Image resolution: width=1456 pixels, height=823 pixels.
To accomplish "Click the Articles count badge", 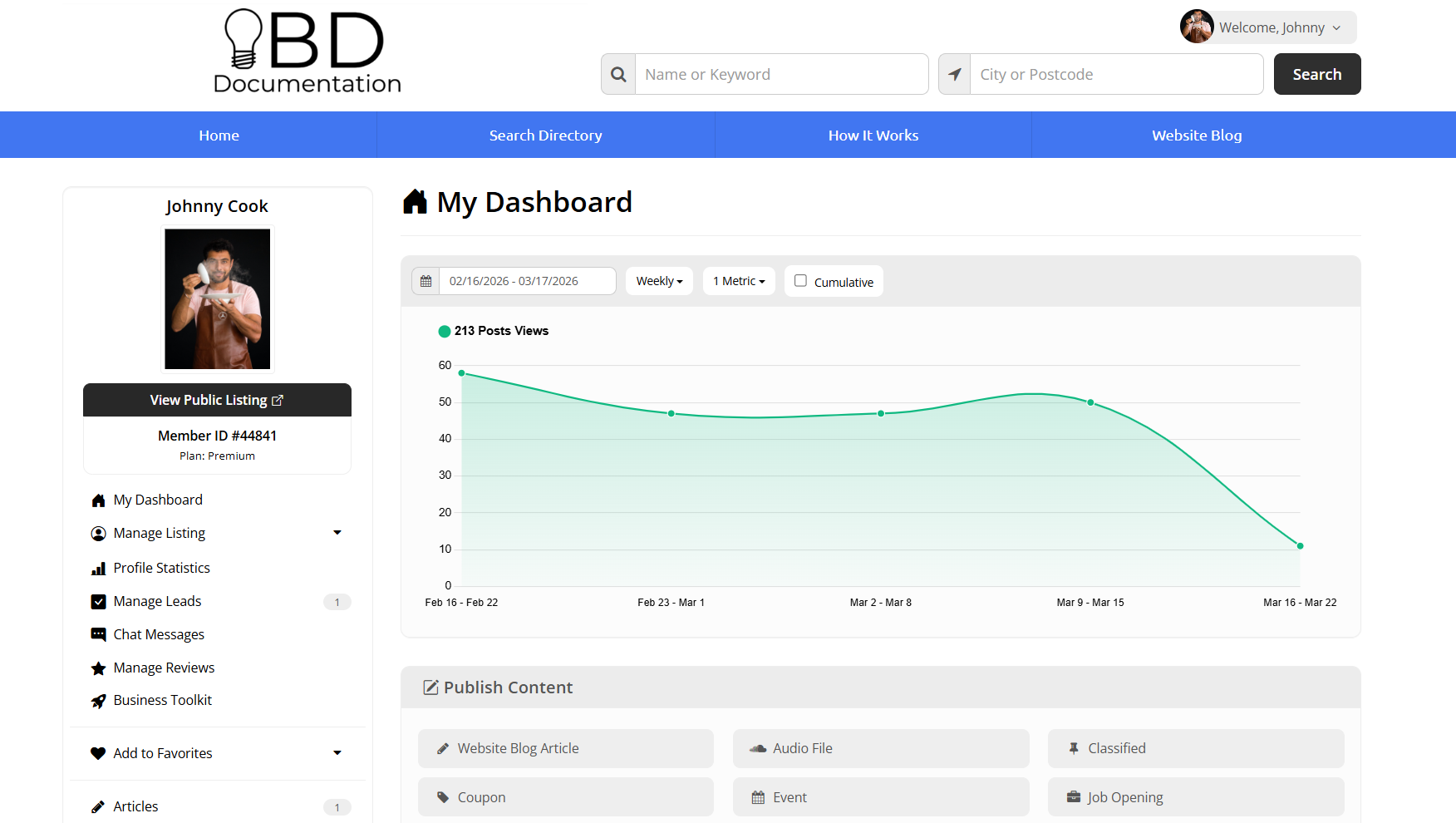I will [x=337, y=807].
